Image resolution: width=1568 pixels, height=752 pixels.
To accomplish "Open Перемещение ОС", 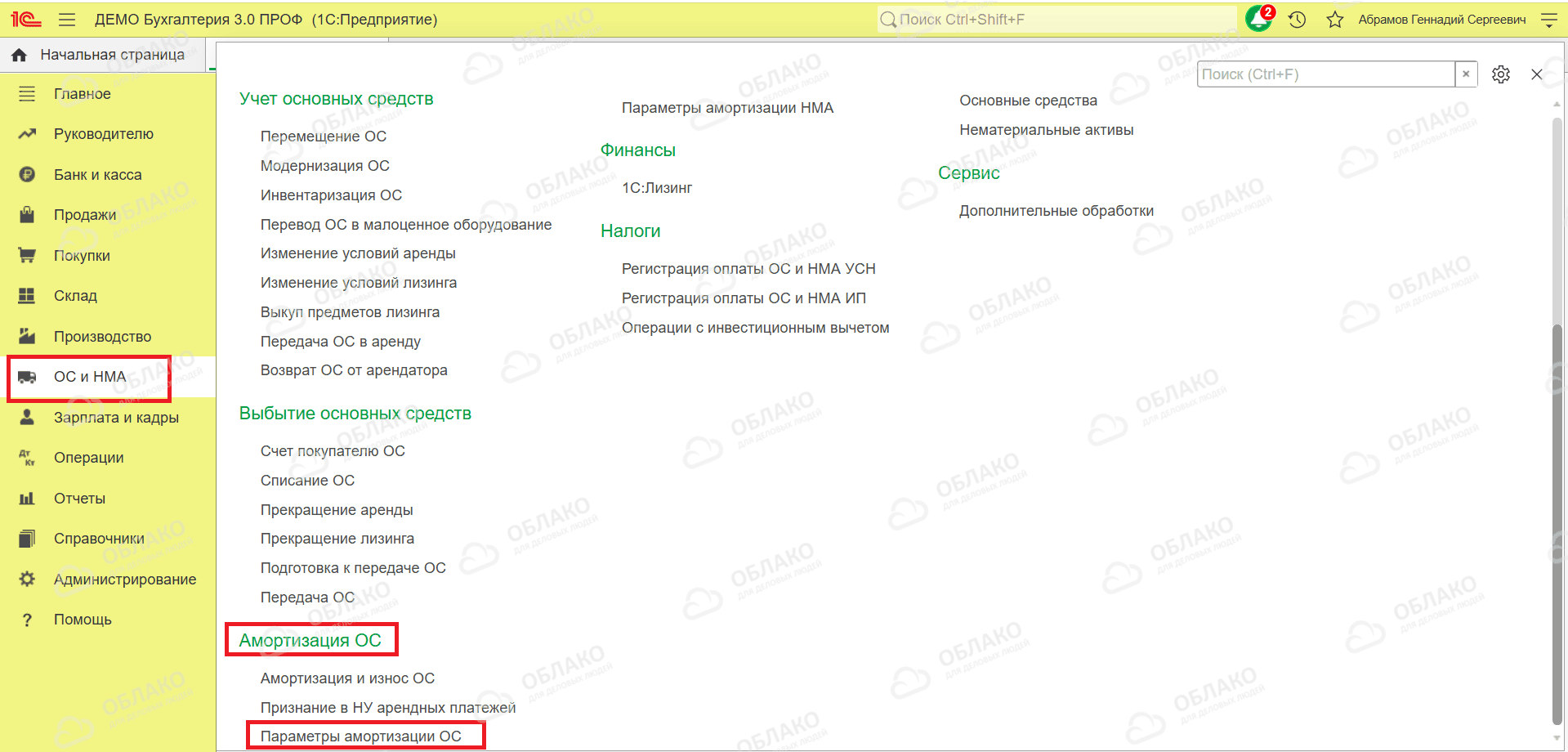I will coord(324,137).
